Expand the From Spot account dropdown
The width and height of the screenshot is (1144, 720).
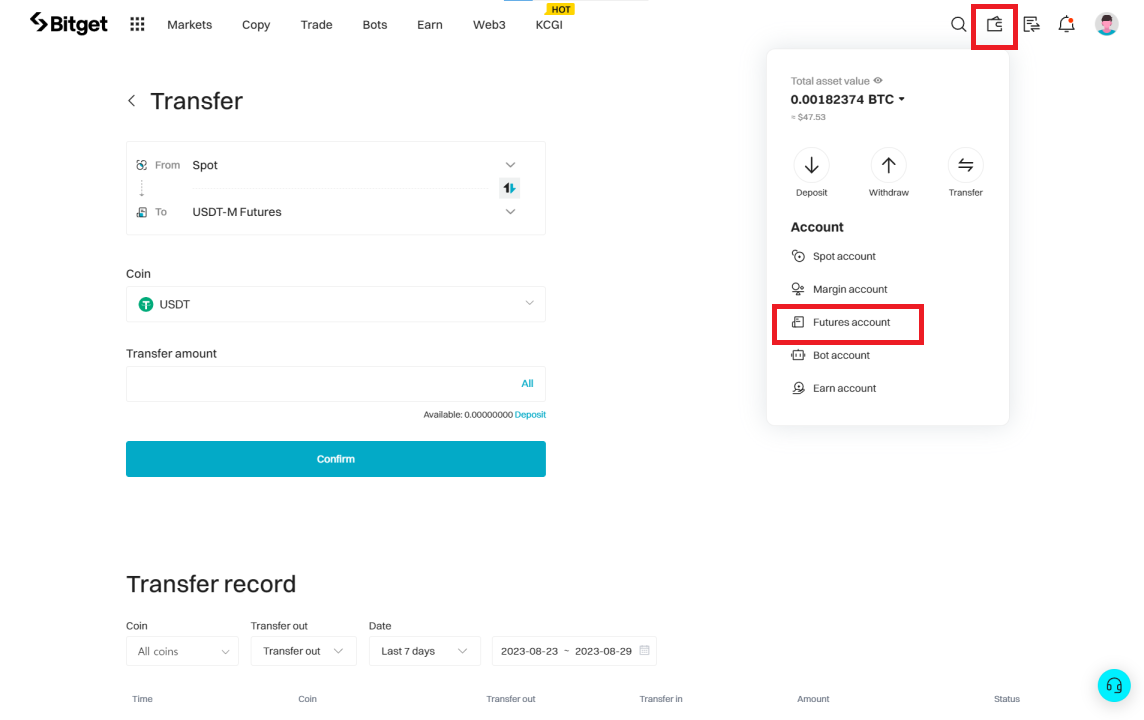510,165
